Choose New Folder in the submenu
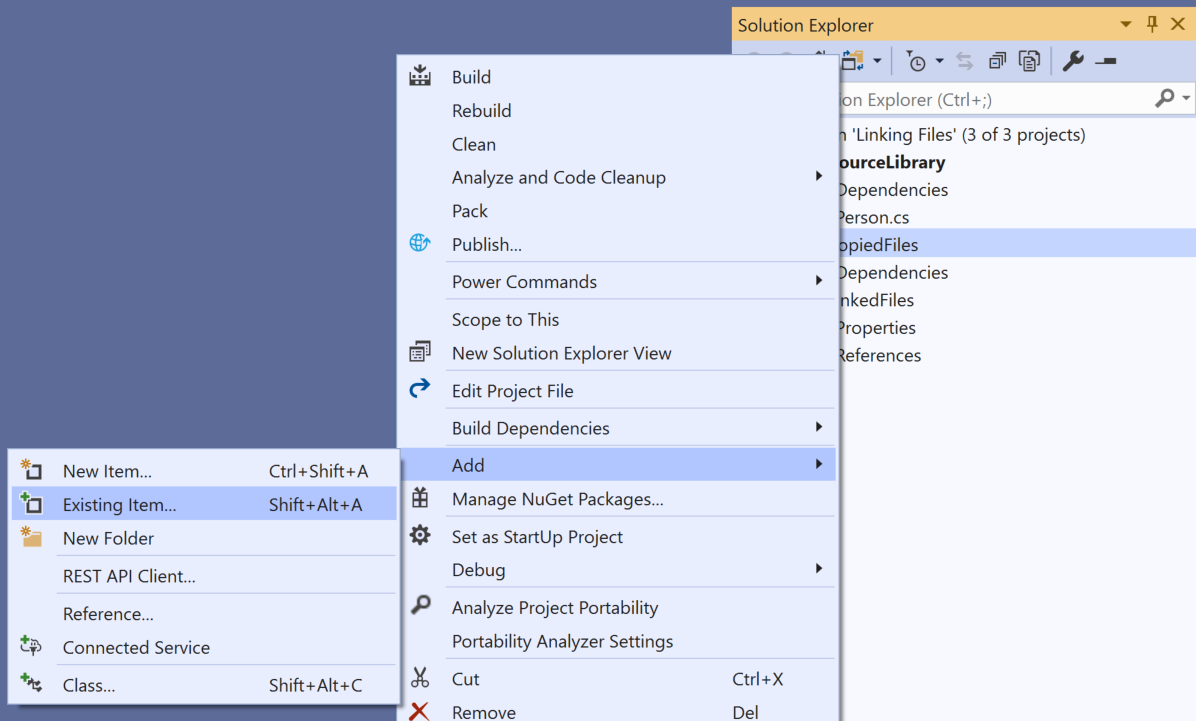This screenshot has width=1196, height=721. click(x=108, y=538)
